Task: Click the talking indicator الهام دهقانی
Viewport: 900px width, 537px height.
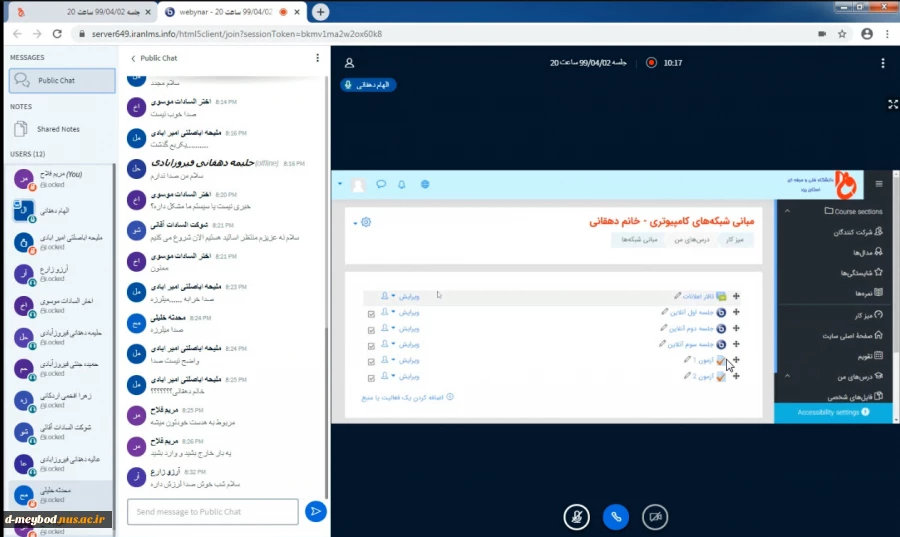Action: 367,85
